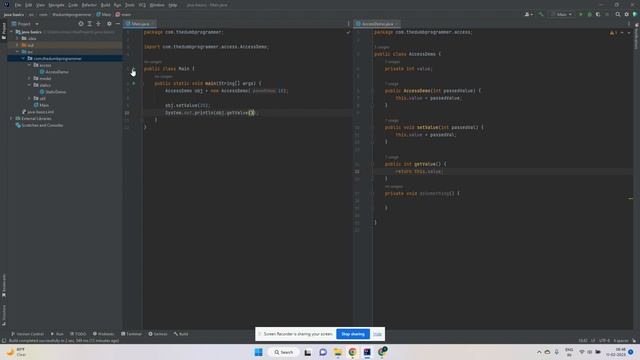Image resolution: width=640 pixels, height=360 pixels.
Task: Open the Edit menu
Action: (x=29, y=5)
